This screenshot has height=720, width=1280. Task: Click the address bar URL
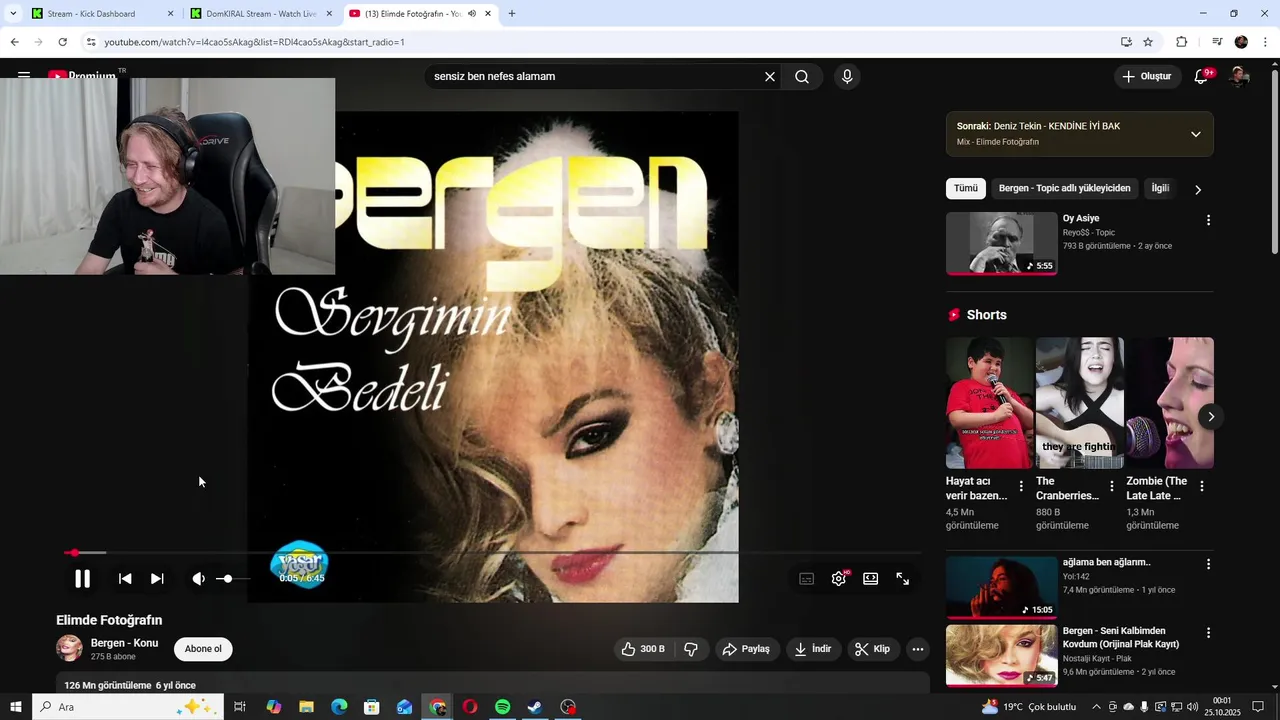pyautogui.click(x=254, y=42)
